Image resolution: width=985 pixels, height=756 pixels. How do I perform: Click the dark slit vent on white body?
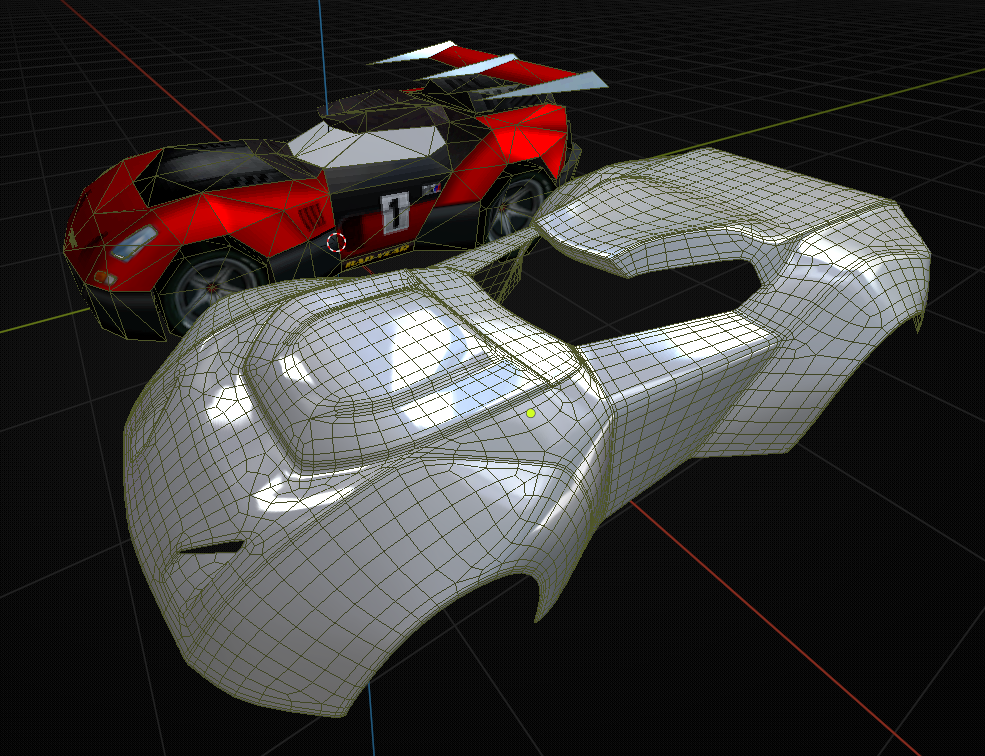(212, 548)
